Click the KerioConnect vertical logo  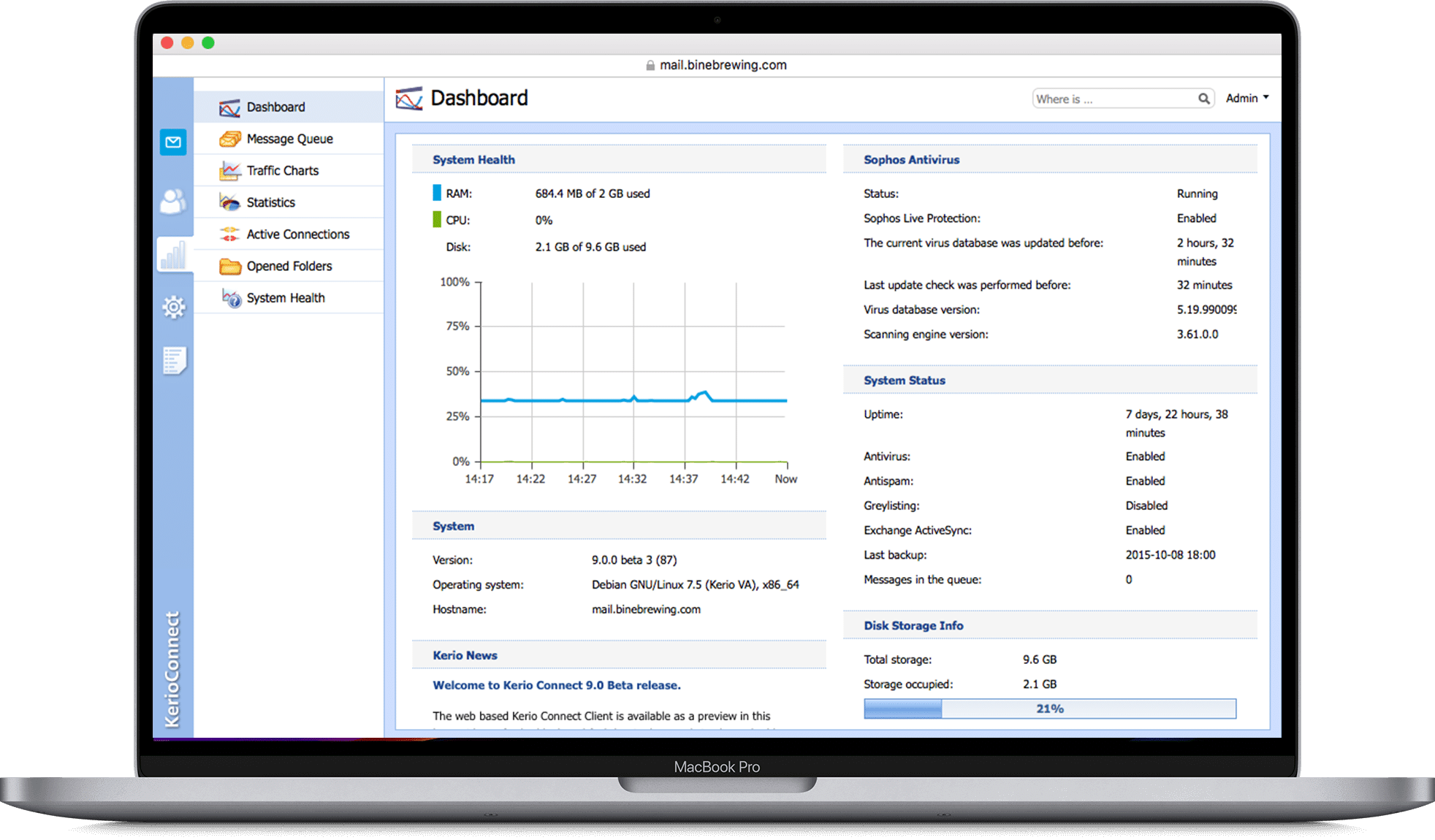[172, 669]
